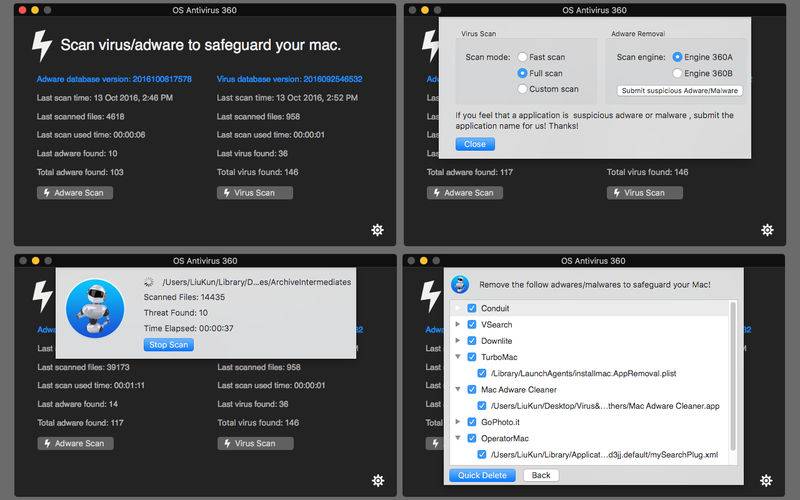
Task: Uncheck the TurboMac adware checkbox
Action: (472, 357)
